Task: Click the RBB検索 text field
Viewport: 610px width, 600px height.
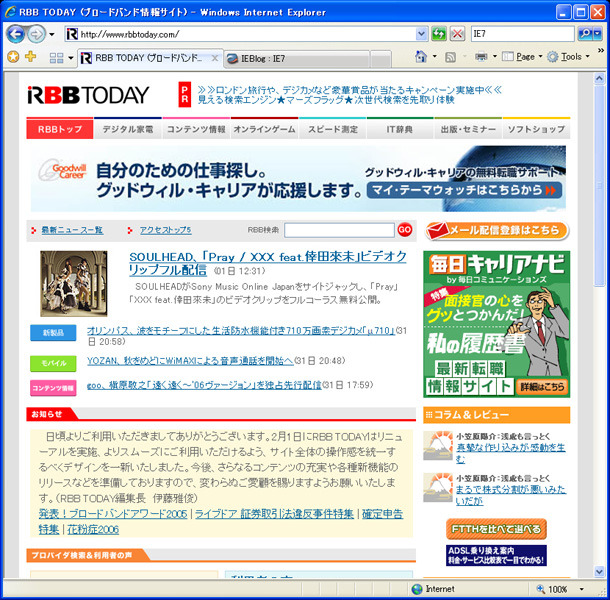Action: (x=339, y=230)
